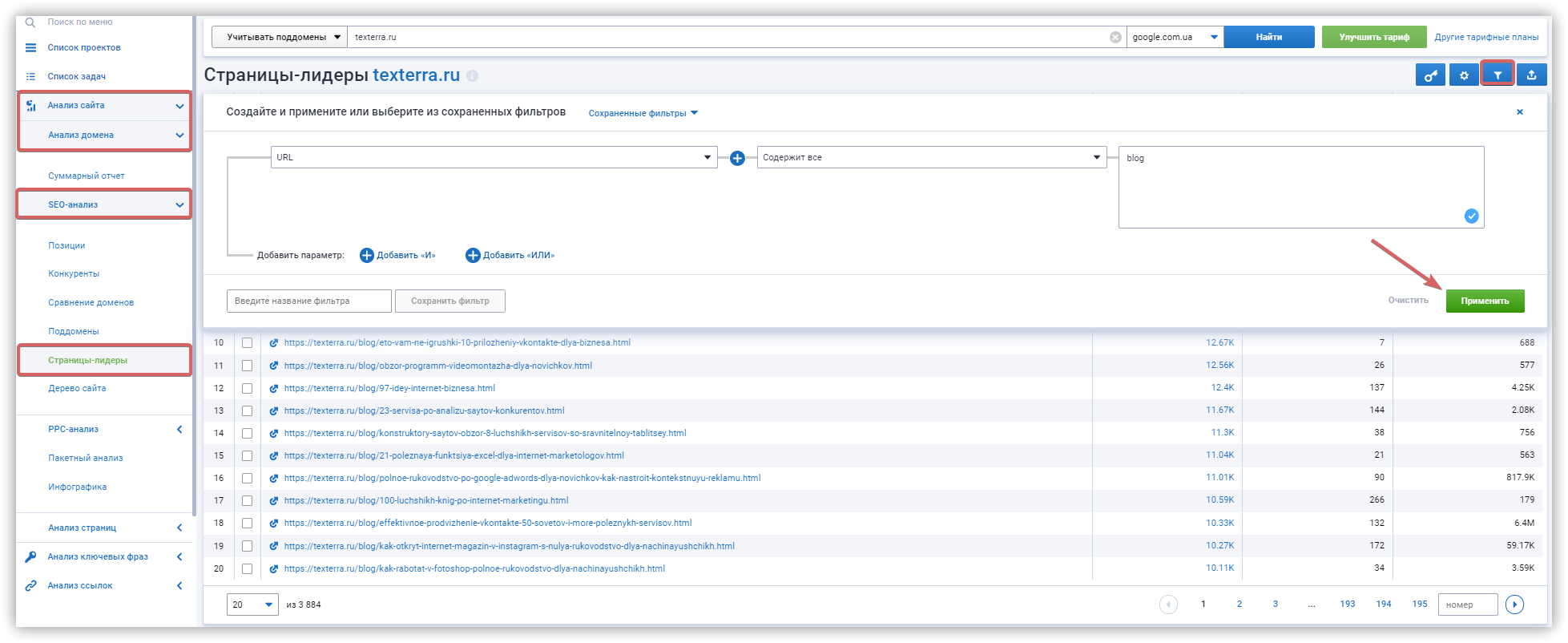
Task: Click the key icon toolbar button
Action: coord(1430,75)
